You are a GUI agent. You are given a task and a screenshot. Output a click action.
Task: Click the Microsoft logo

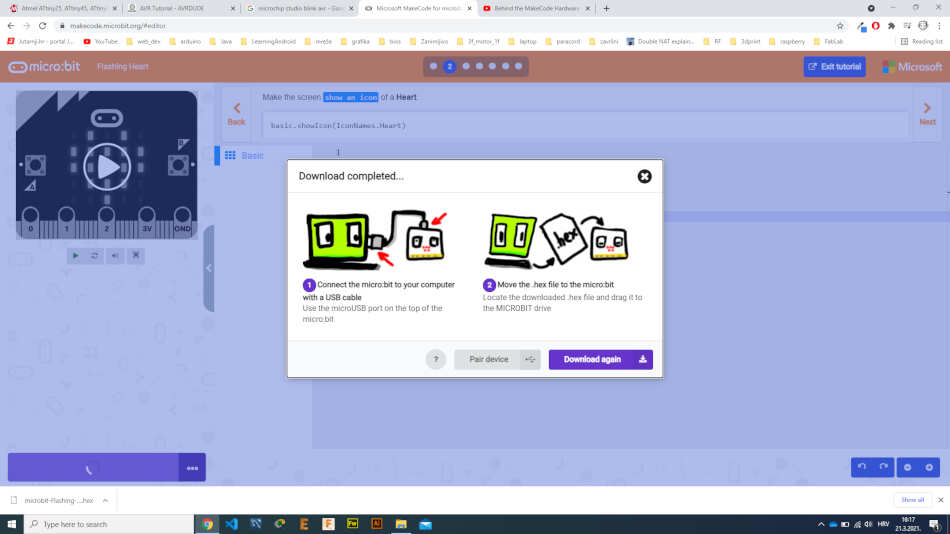912,67
